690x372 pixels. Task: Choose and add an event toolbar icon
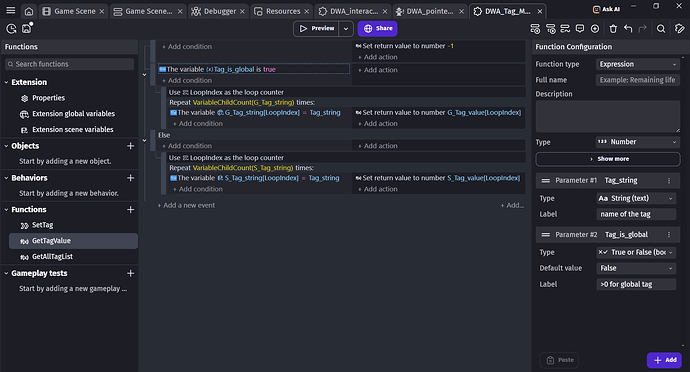click(x=565, y=29)
